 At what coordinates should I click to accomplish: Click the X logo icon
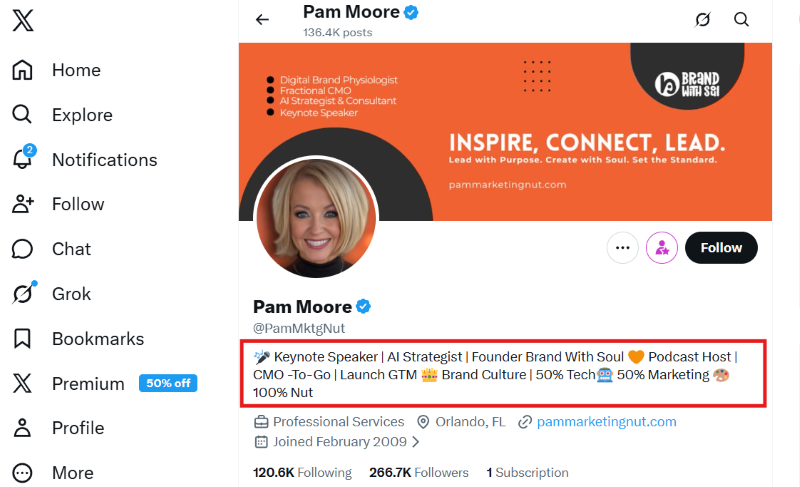(24, 21)
